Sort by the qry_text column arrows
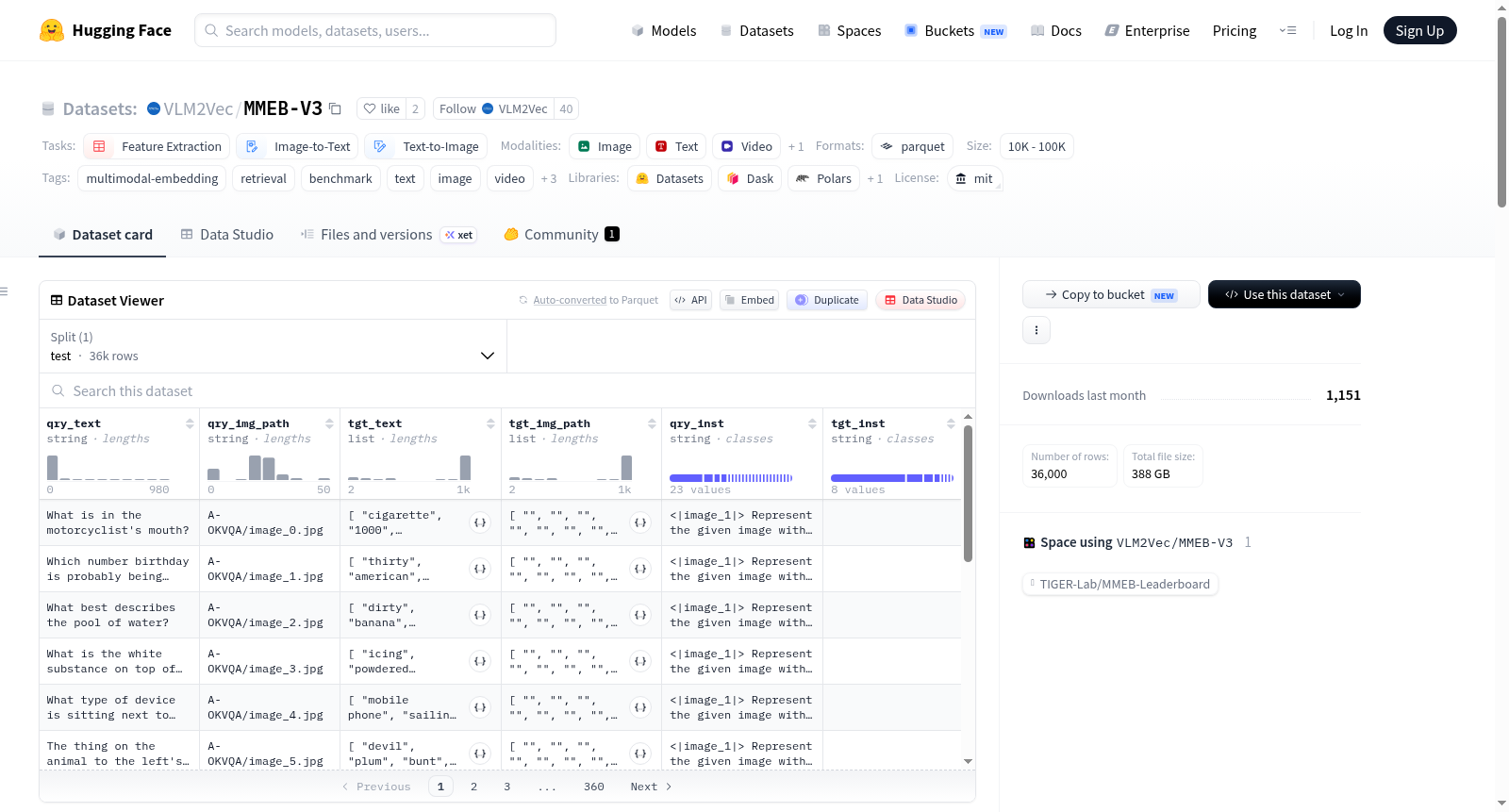1509x812 pixels. [190, 423]
